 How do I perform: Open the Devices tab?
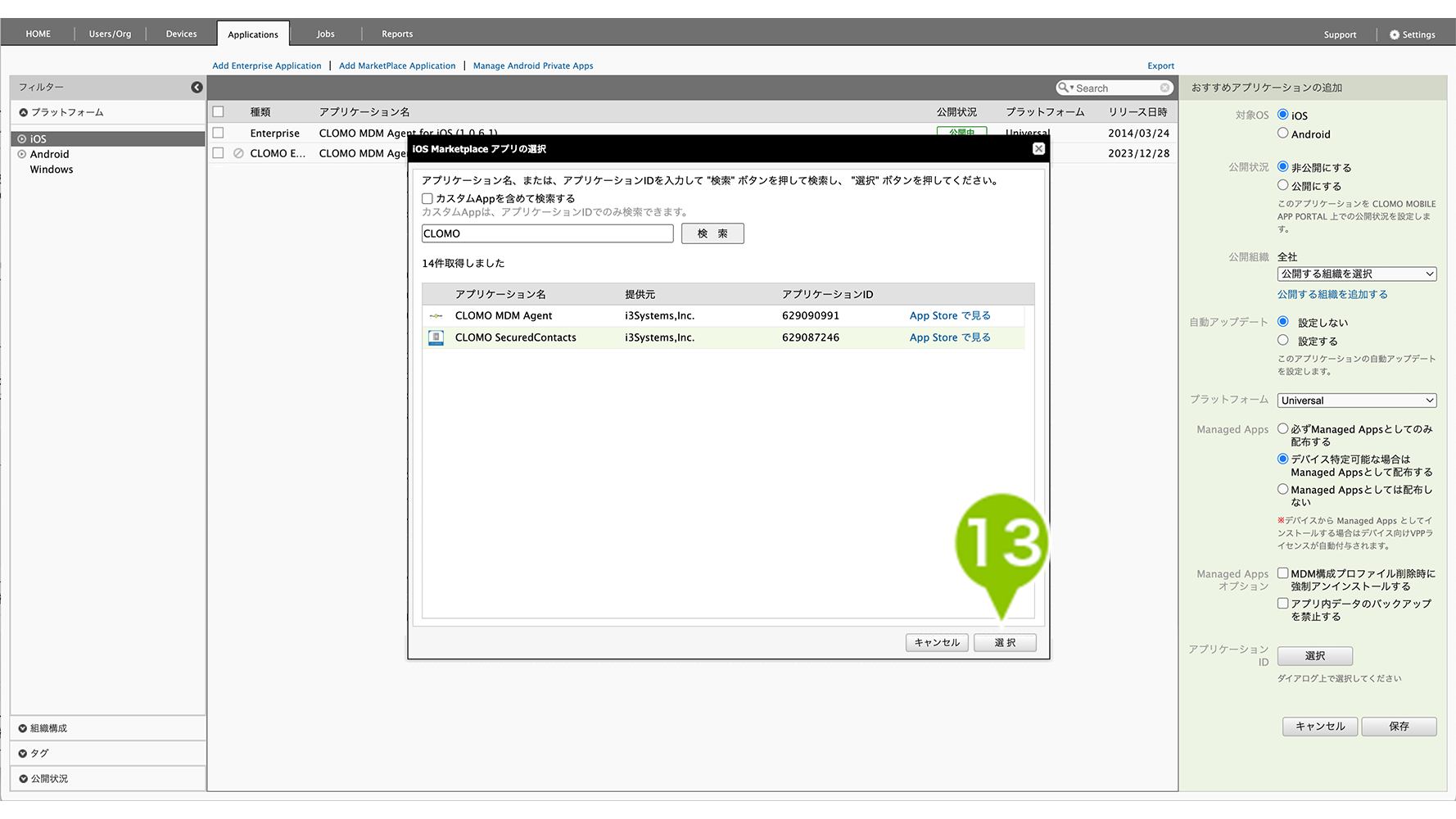(181, 34)
